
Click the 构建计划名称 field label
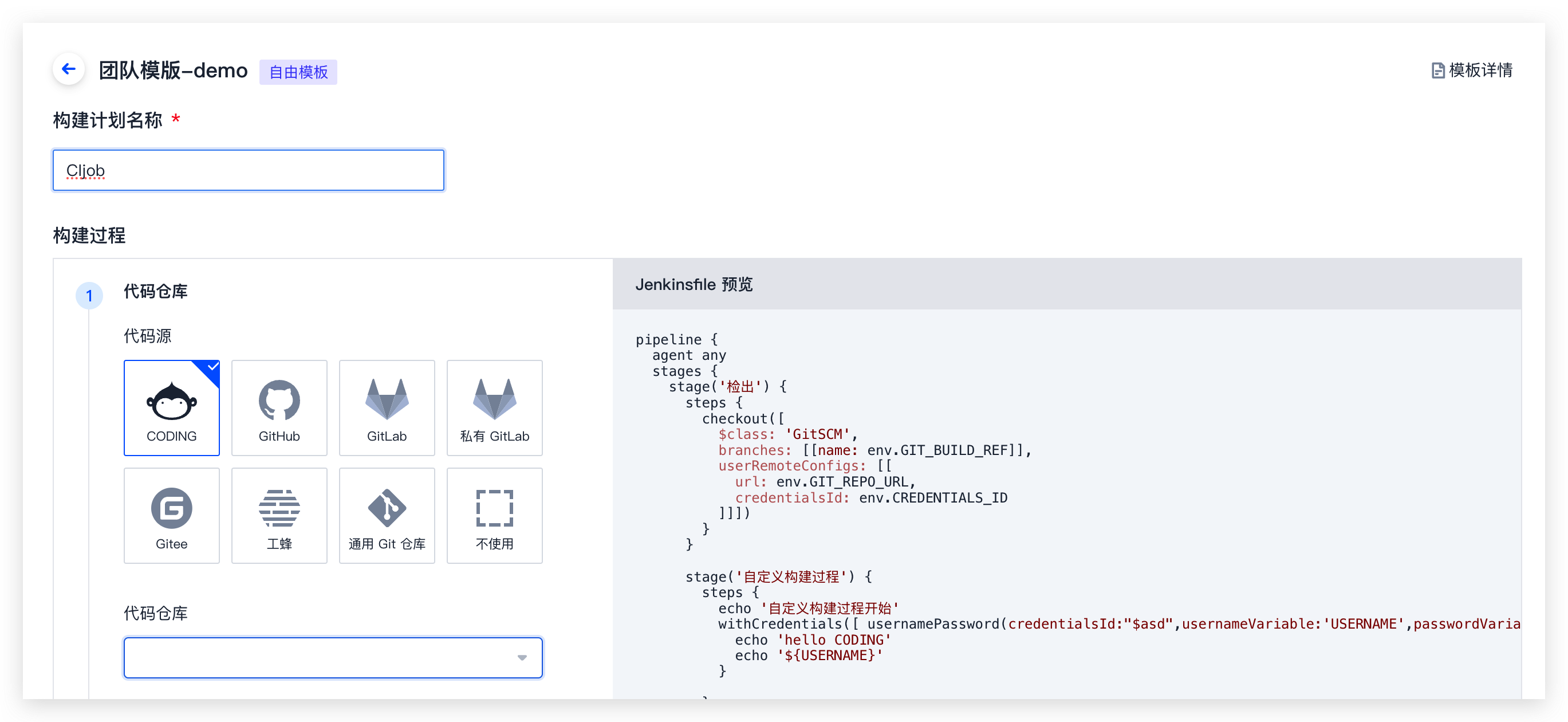108,120
